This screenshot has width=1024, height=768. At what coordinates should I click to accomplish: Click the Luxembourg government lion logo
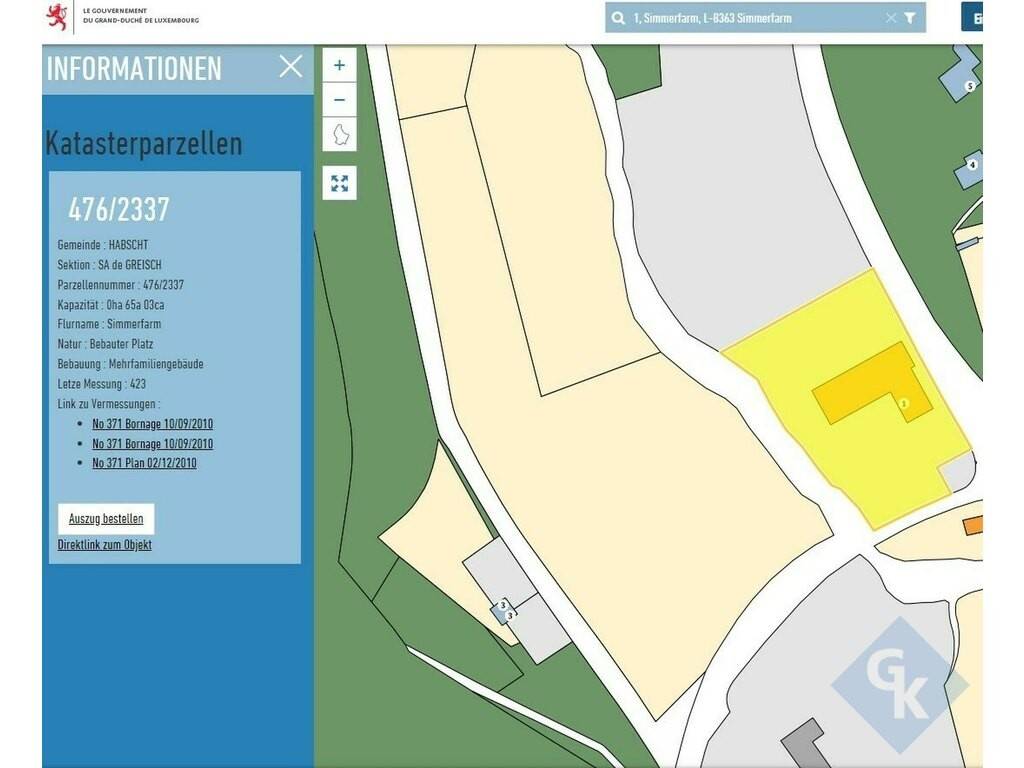[x=58, y=17]
